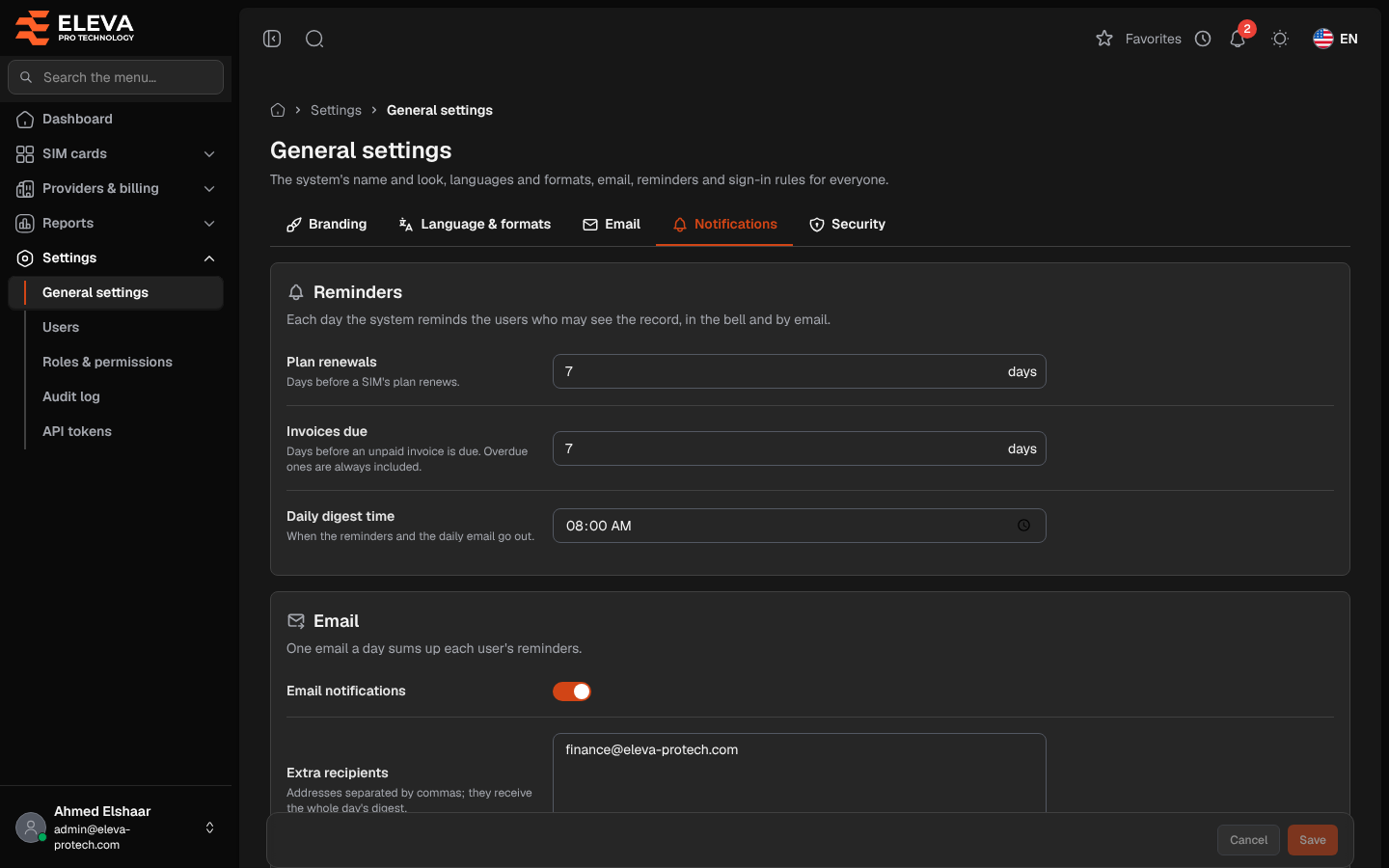
Task: Click the General settings breadcrumb
Action: coord(440,110)
